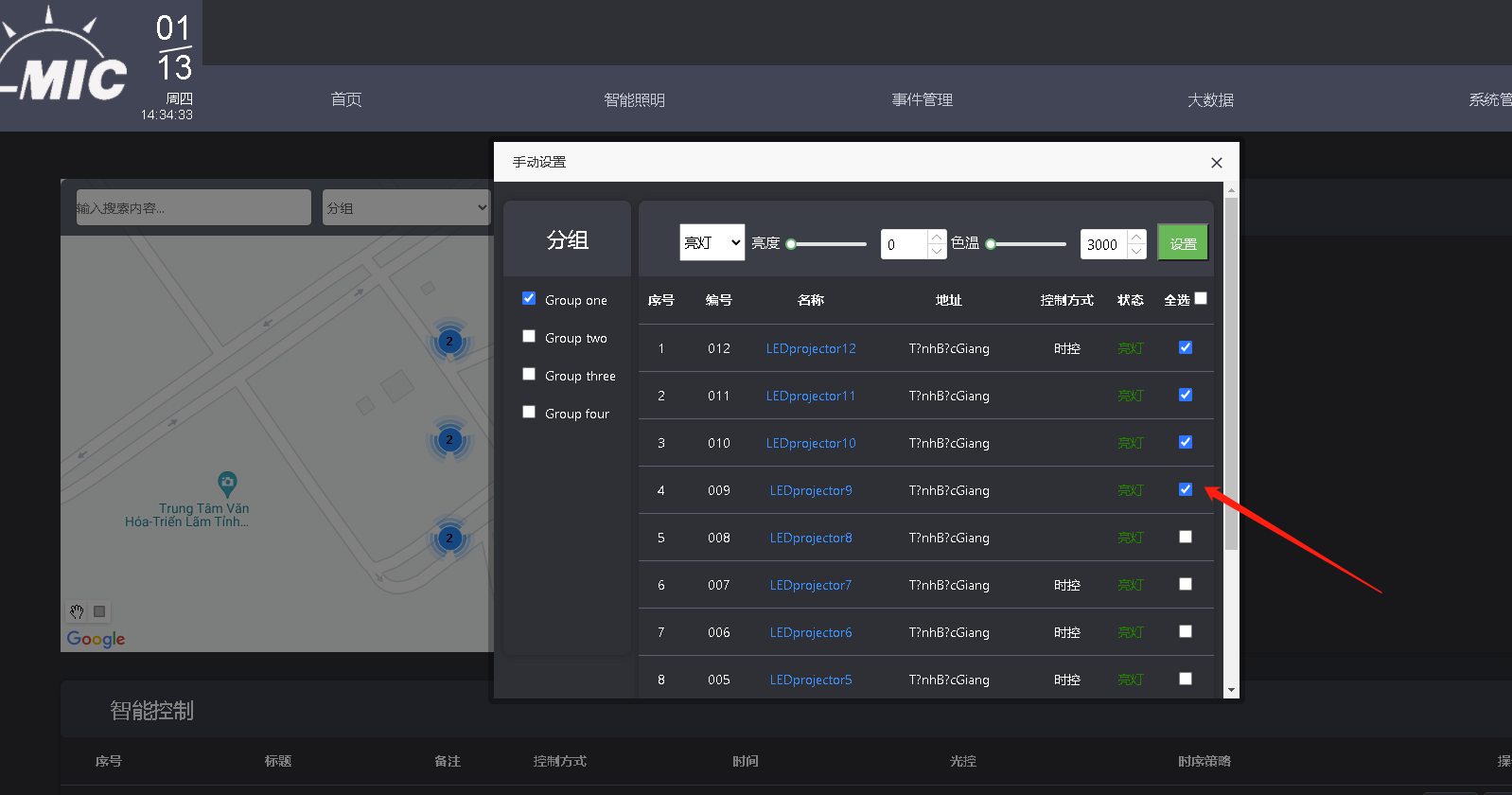1512x795 pixels.
Task: Click the Trung Tâm Văn Hóa camera pin
Action: click(x=227, y=484)
